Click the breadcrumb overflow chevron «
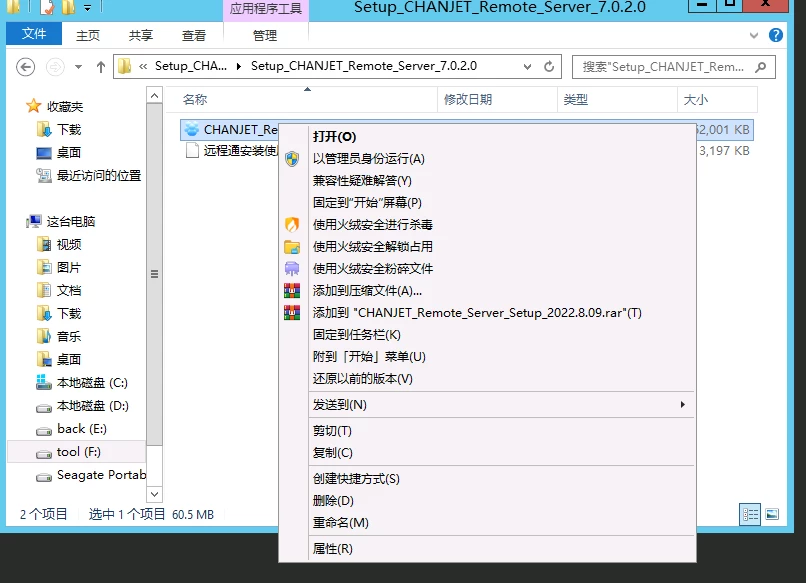The height and width of the screenshot is (583, 806). tap(143, 66)
